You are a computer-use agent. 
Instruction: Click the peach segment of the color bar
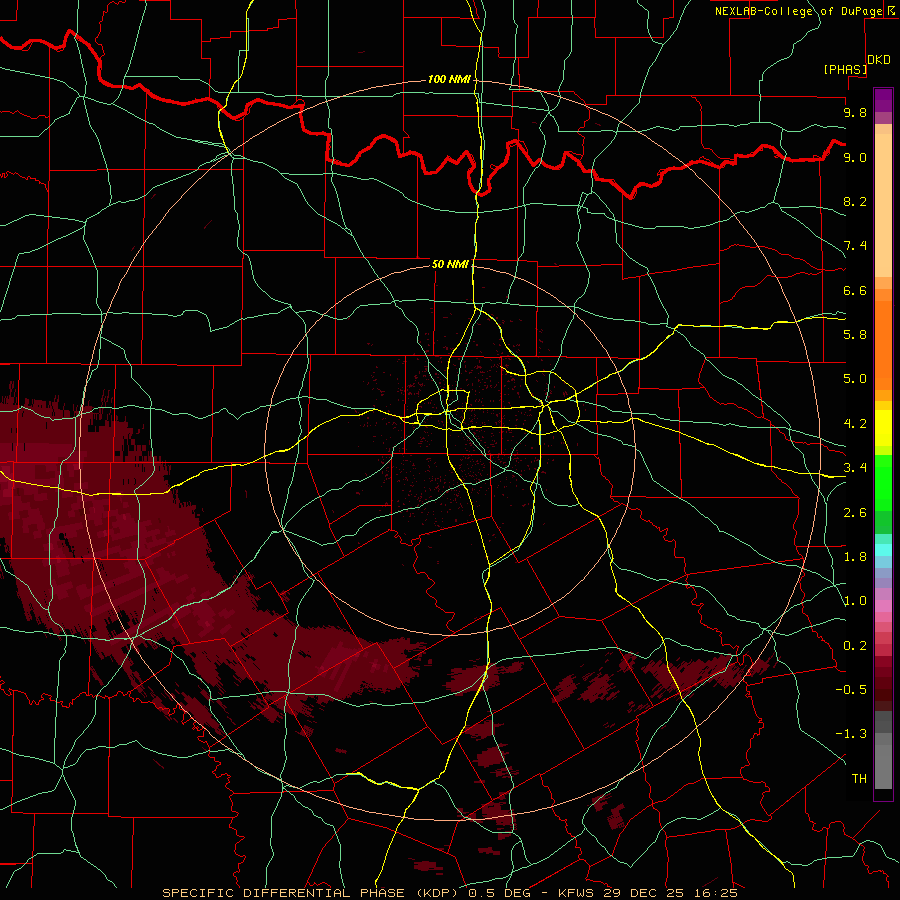click(x=883, y=204)
